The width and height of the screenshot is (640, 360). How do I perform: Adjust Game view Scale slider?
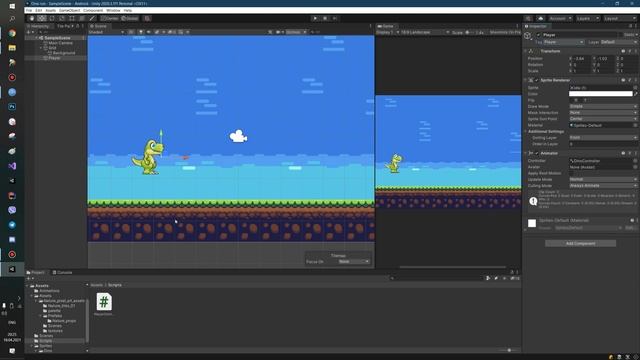tap(471, 32)
